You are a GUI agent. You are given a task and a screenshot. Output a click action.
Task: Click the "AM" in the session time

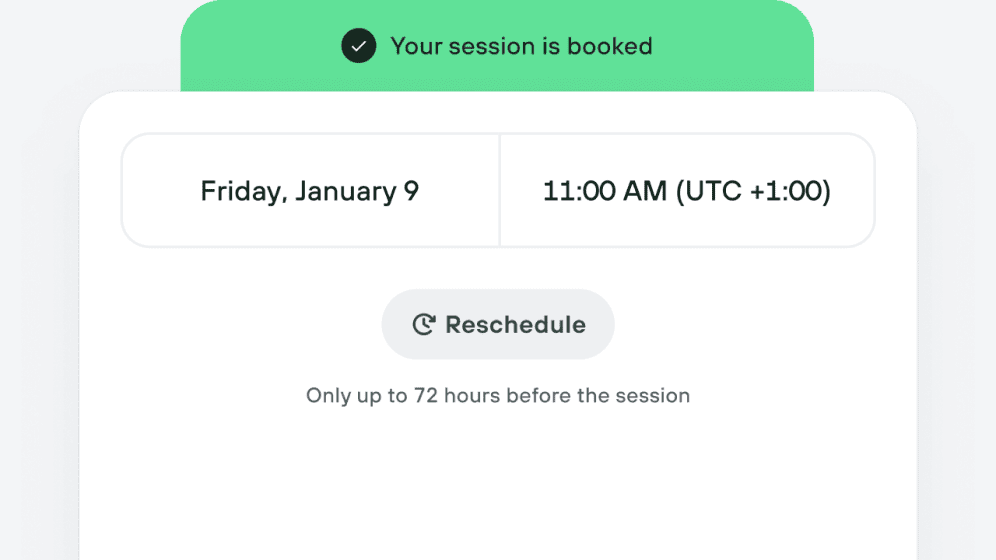point(647,191)
